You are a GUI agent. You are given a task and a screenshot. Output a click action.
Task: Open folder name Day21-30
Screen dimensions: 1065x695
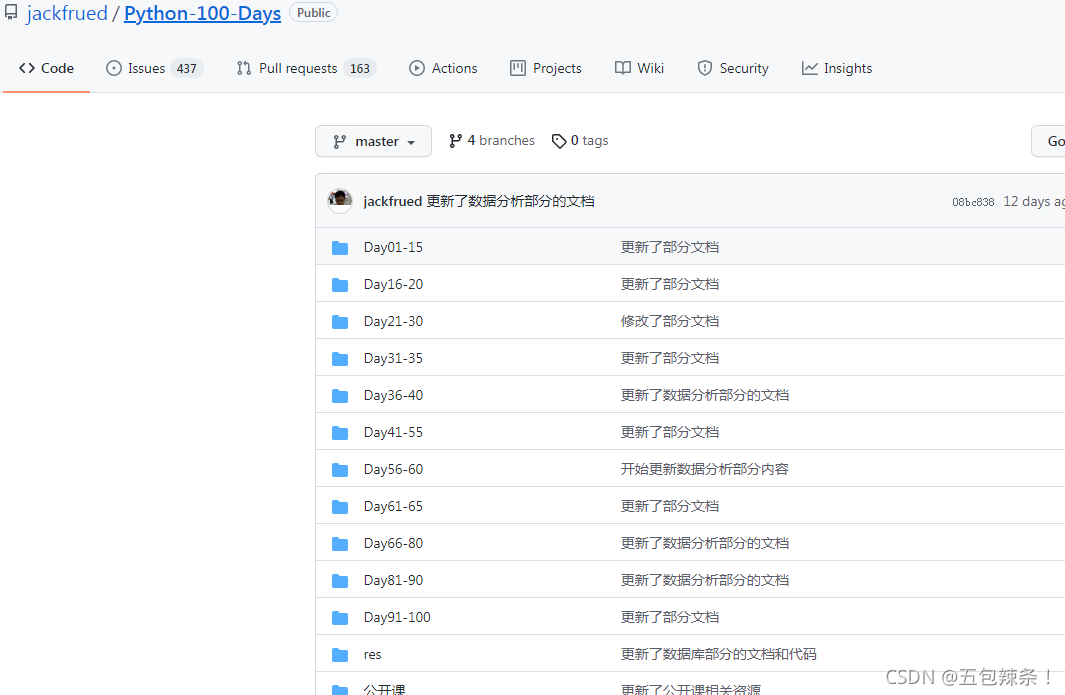[393, 321]
